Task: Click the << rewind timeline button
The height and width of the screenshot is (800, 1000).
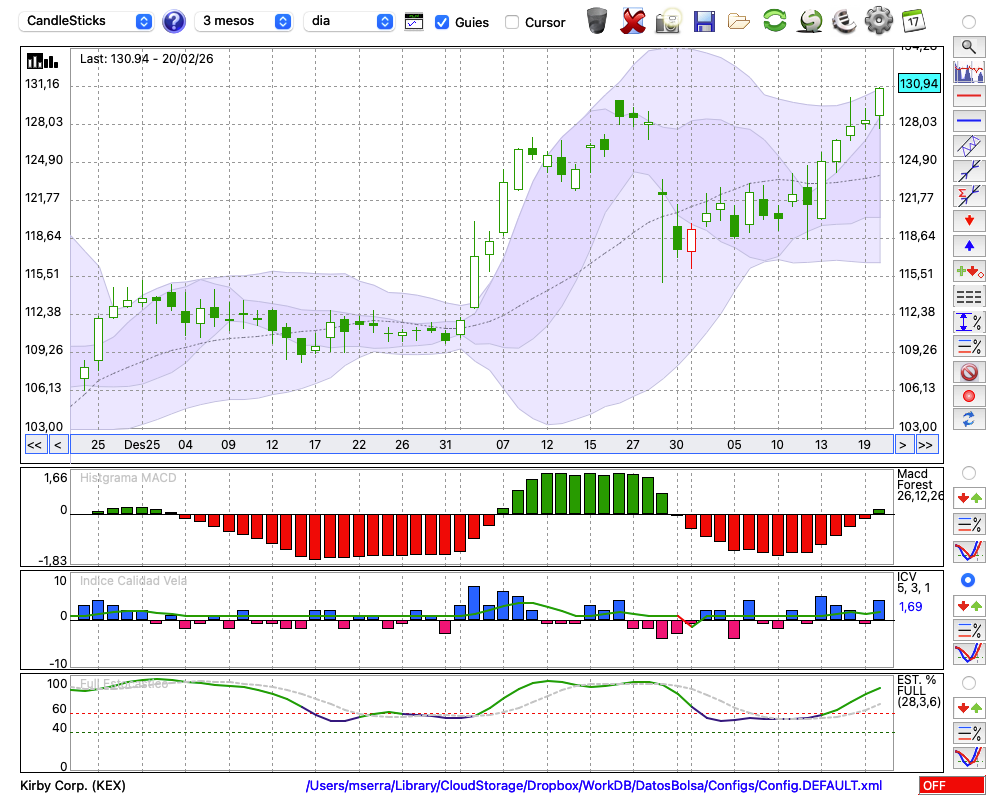Action: (34, 444)
